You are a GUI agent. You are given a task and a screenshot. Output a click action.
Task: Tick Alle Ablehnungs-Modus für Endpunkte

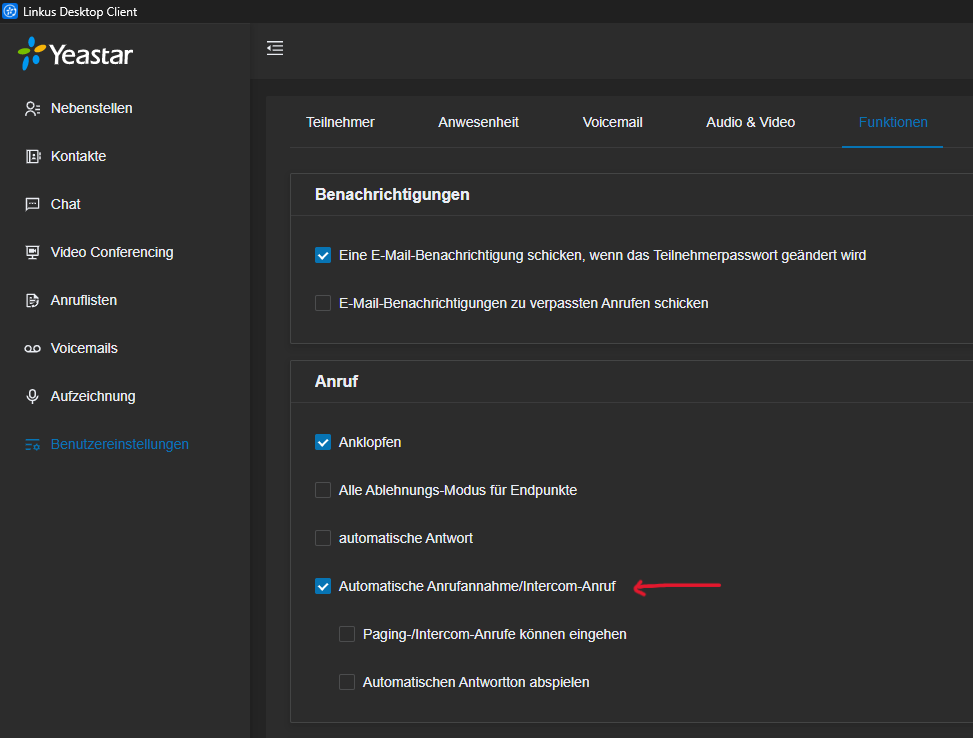click(323, 490)
